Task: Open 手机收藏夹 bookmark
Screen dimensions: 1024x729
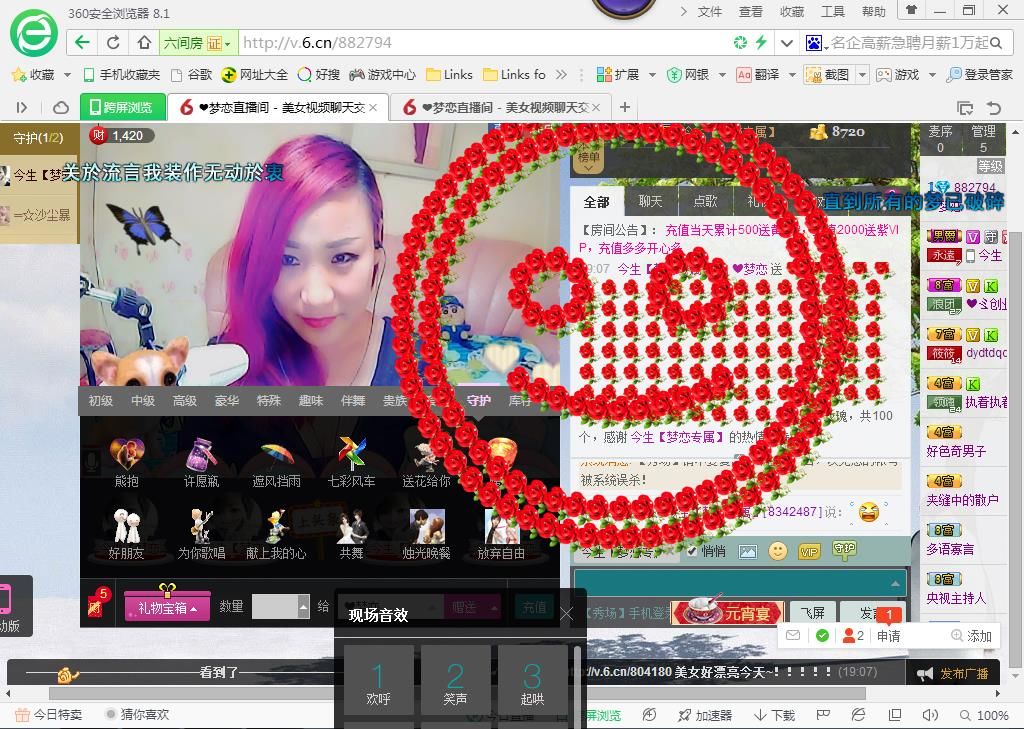Action: (121, 75)
